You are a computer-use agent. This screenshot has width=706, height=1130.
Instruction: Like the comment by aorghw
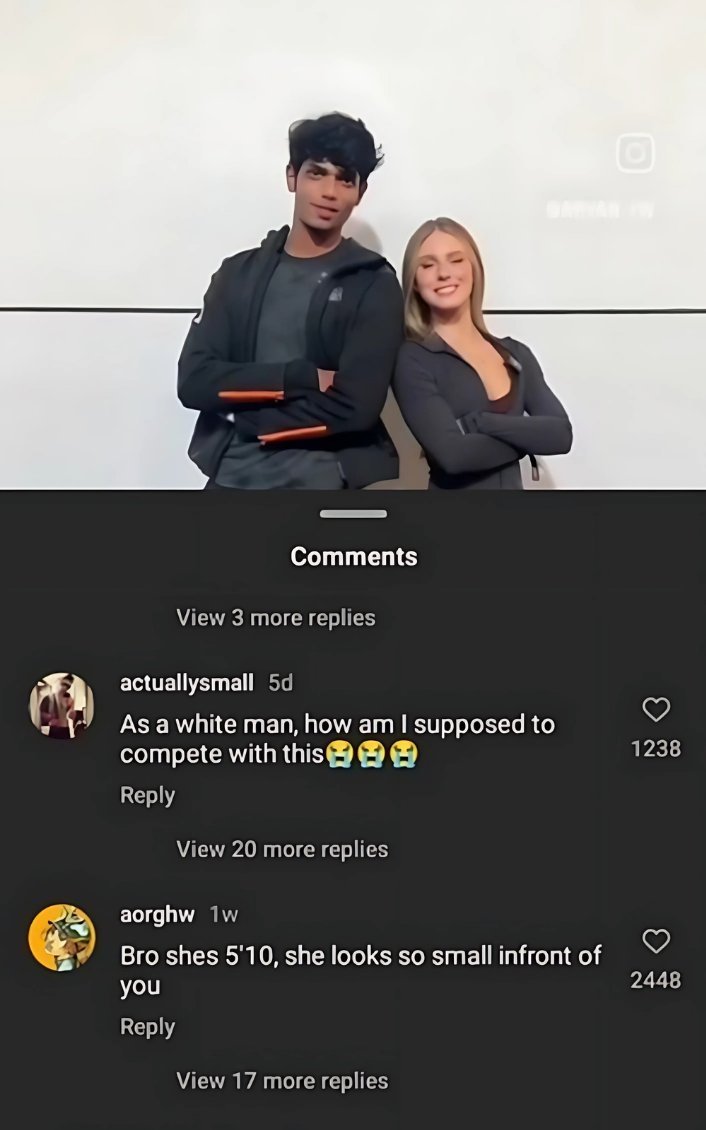pyautogui.click(x=656, y=941)
